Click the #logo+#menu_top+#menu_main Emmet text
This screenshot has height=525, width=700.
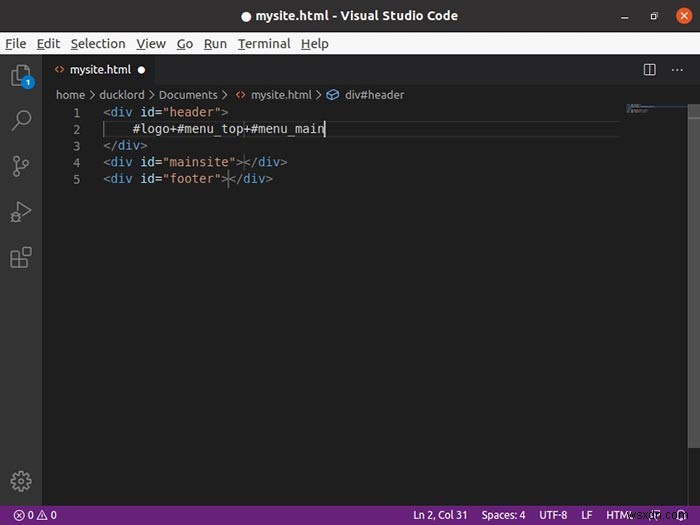229,129
